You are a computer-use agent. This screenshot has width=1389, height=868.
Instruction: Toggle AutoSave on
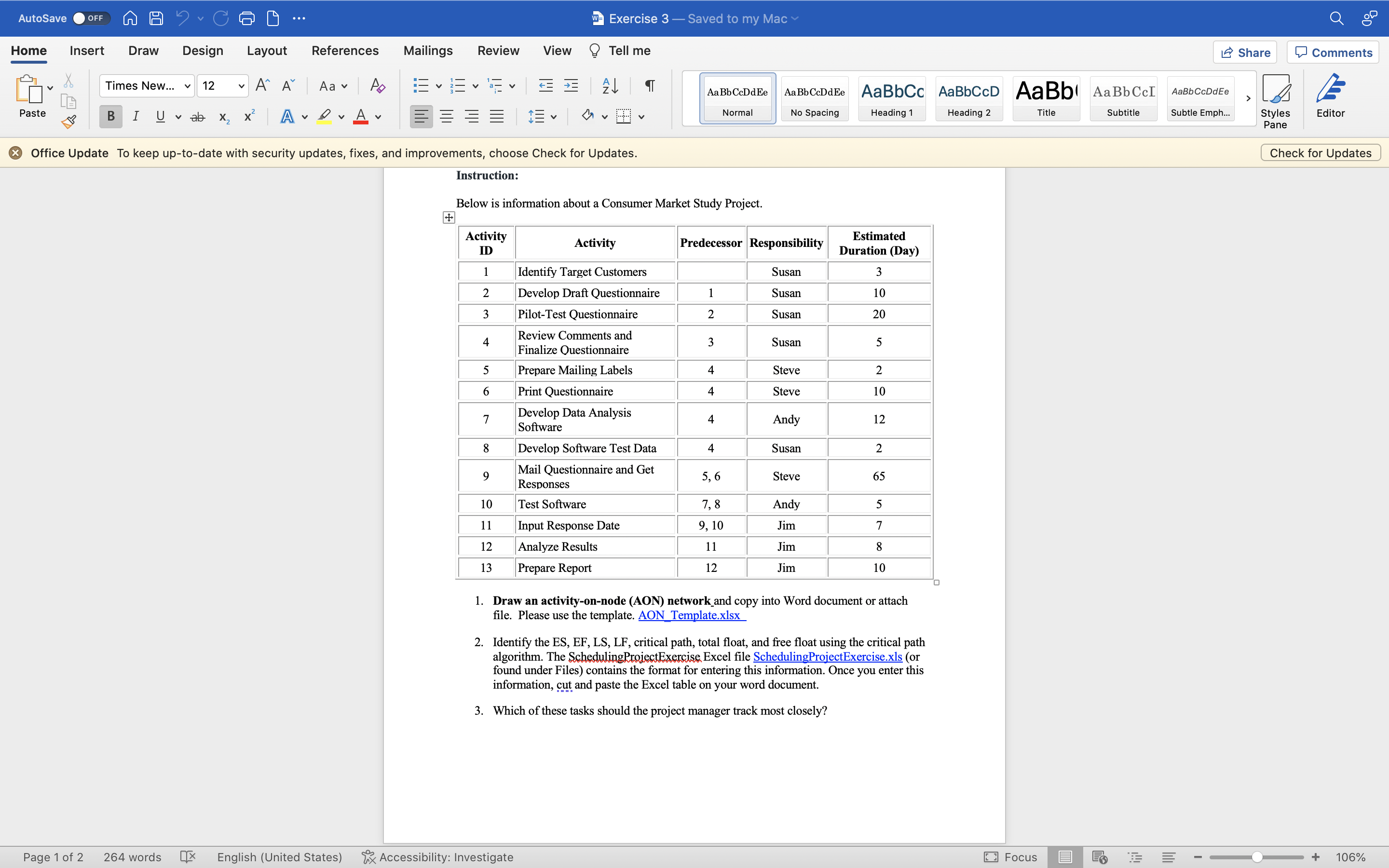pos(90,18)
